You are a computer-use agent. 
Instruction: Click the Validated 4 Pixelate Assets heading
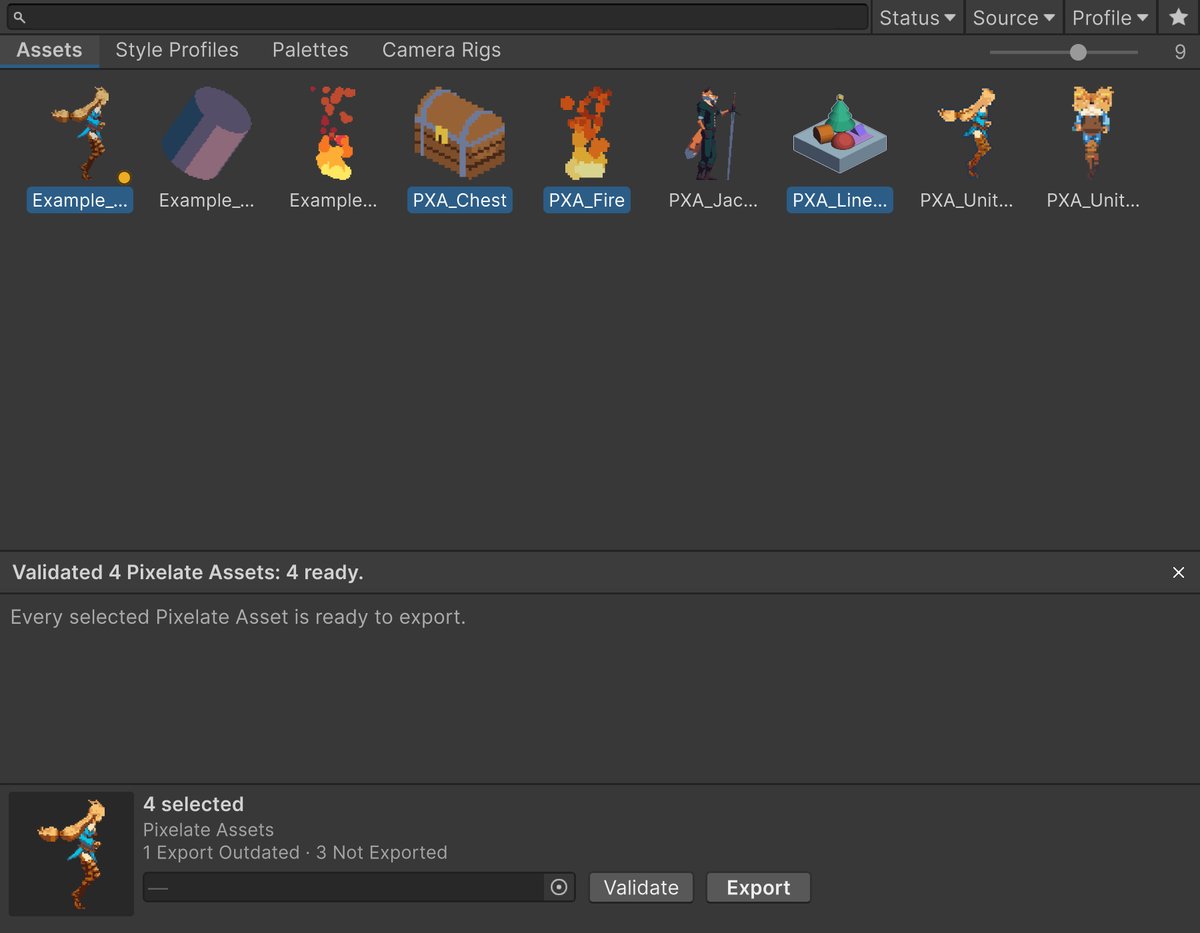(x=188, y=572)
